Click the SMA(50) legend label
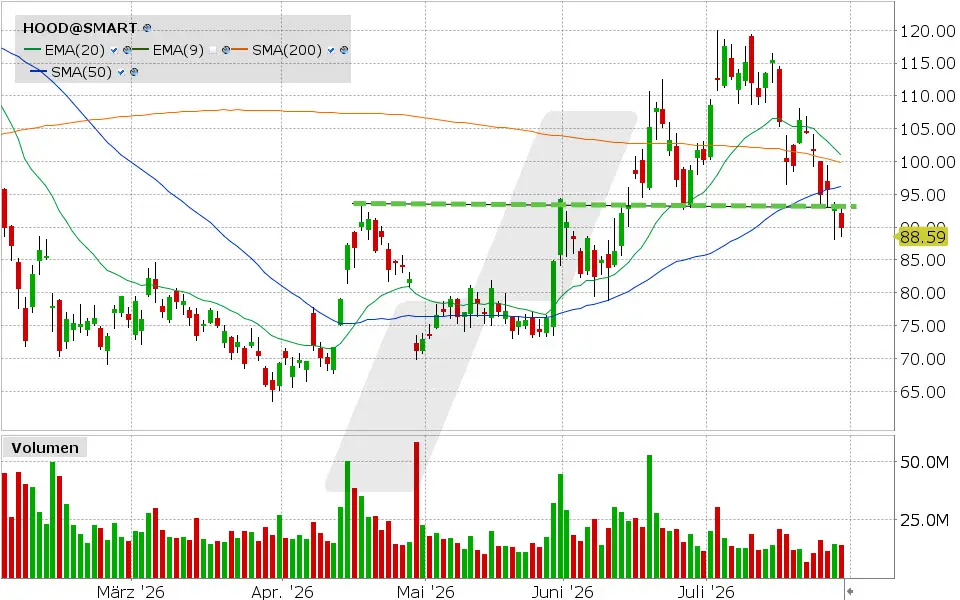The height and width of the screenshot is (600, 960). point(81,72)
